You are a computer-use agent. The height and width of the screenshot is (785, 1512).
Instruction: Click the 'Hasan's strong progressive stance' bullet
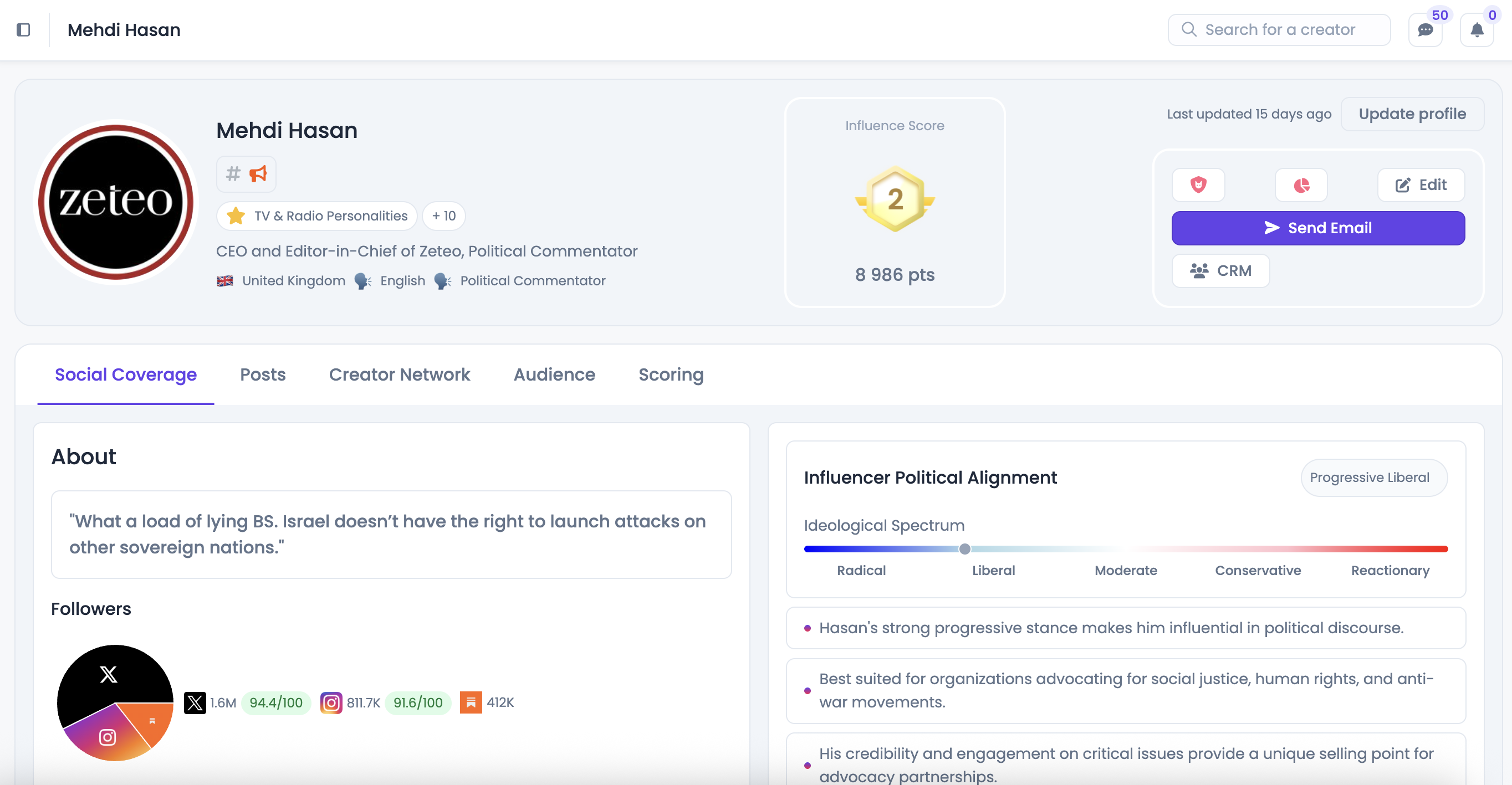click(x=1125, y=628)
